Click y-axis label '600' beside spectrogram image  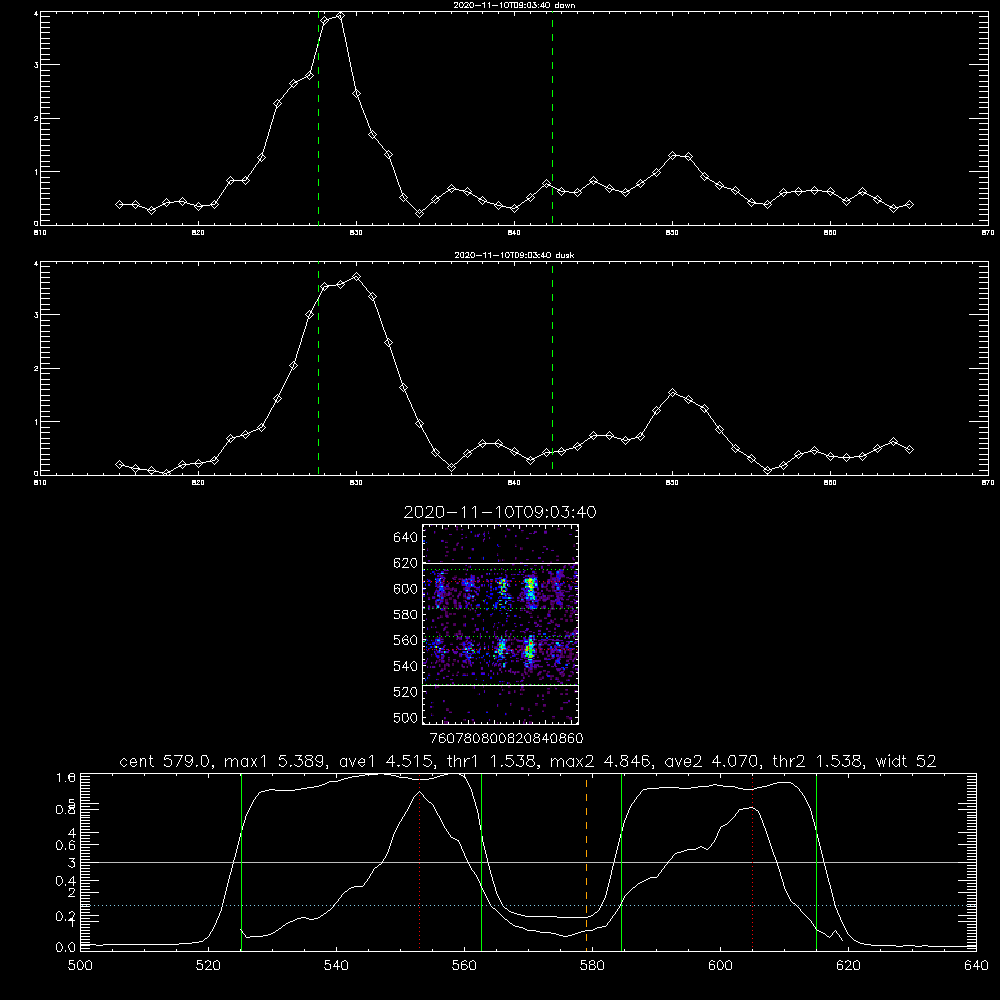(405, 589)
